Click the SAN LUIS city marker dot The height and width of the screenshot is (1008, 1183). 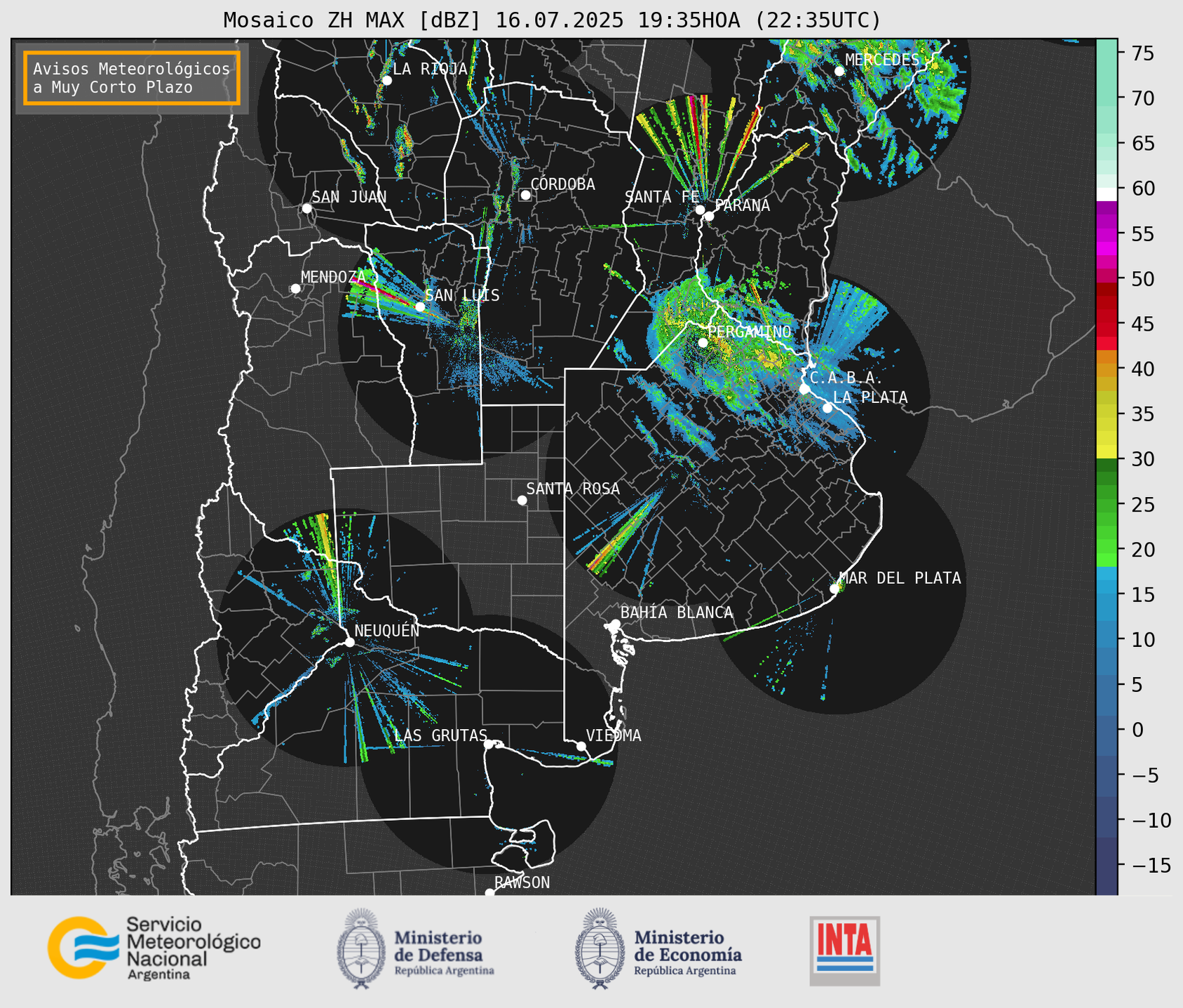point(419,307)
